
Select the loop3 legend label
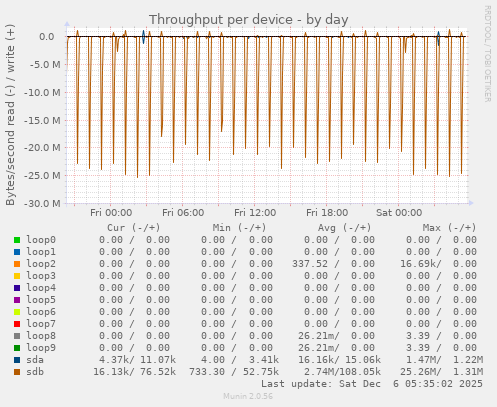pos(41,276)
